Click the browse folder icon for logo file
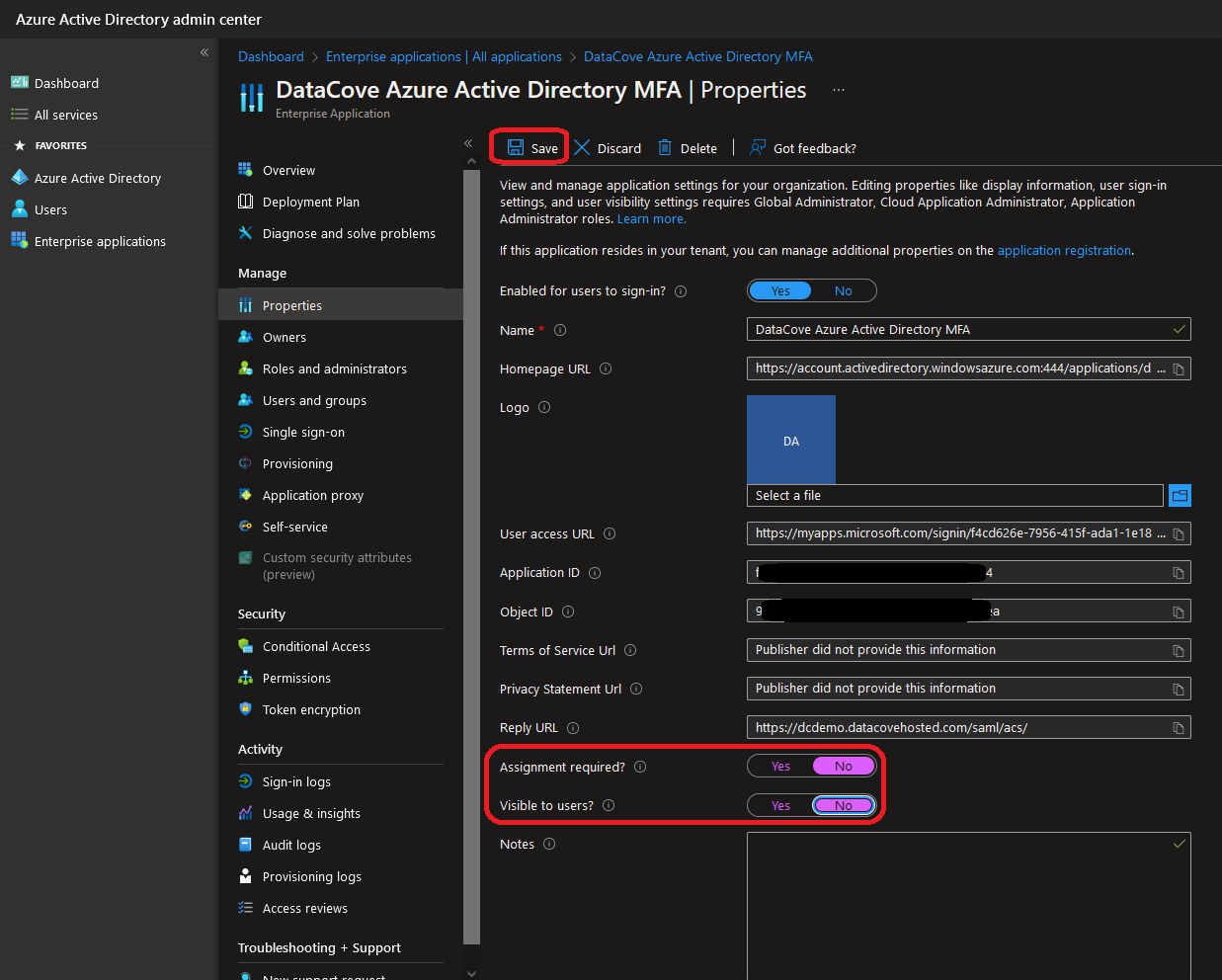The height and width of the screenshot is (980, 1222). click(1180, 496)
